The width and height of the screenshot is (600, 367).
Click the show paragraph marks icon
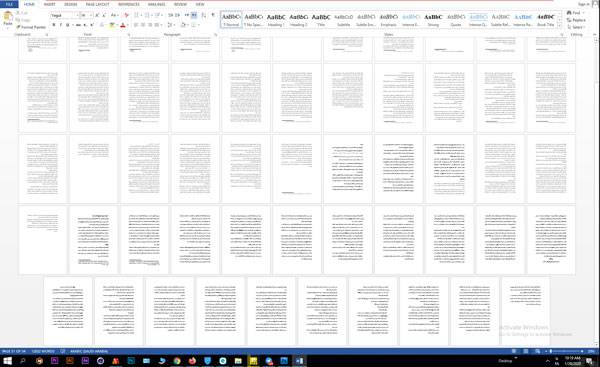[x=213, y=15]
